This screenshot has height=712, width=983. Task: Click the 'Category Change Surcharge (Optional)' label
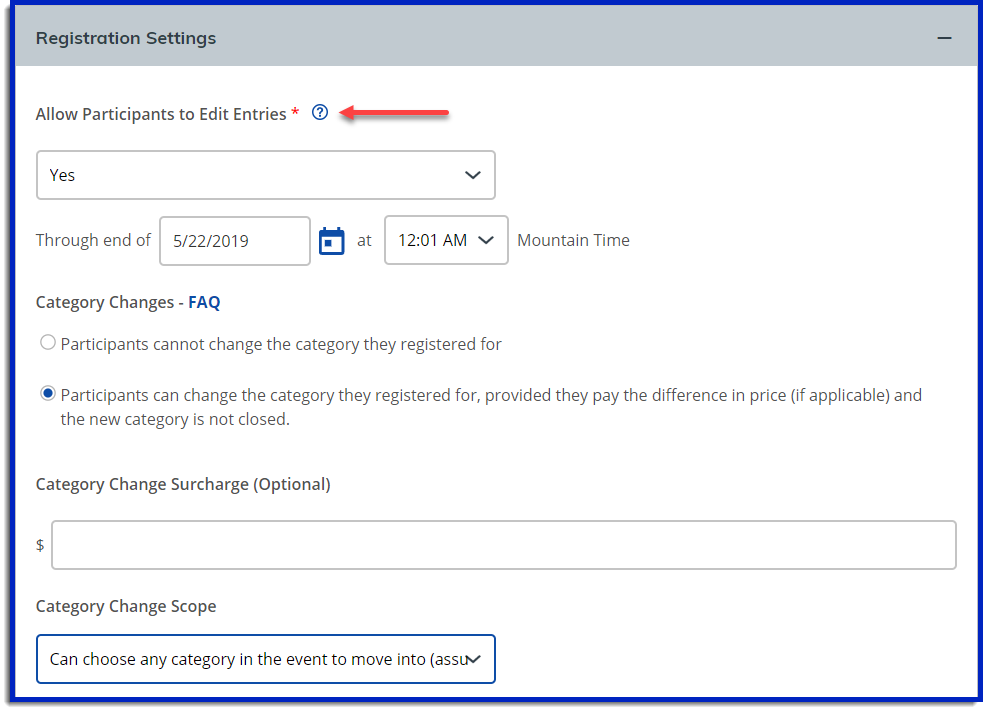[183, 484]
